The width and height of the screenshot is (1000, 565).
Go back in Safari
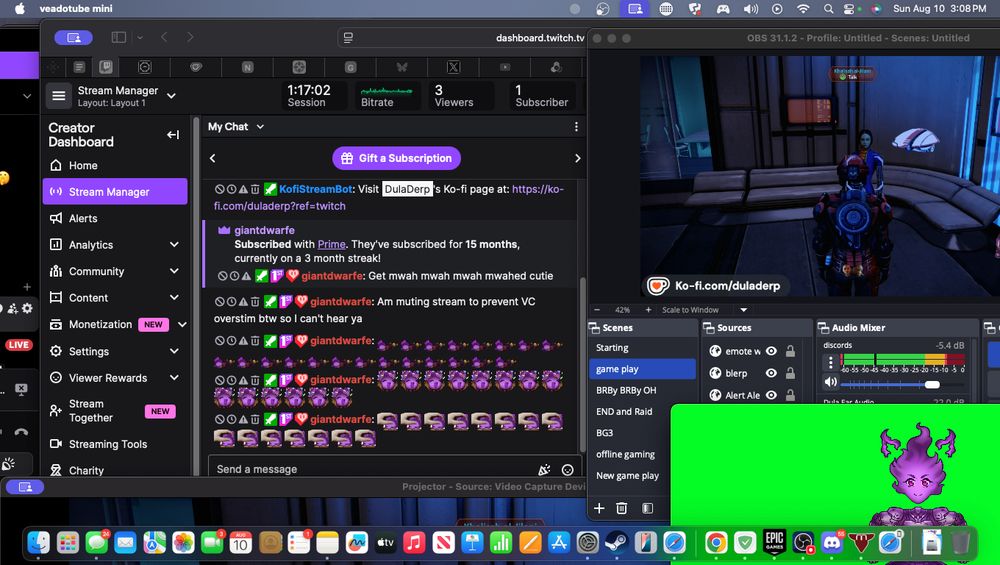(165, 38)
